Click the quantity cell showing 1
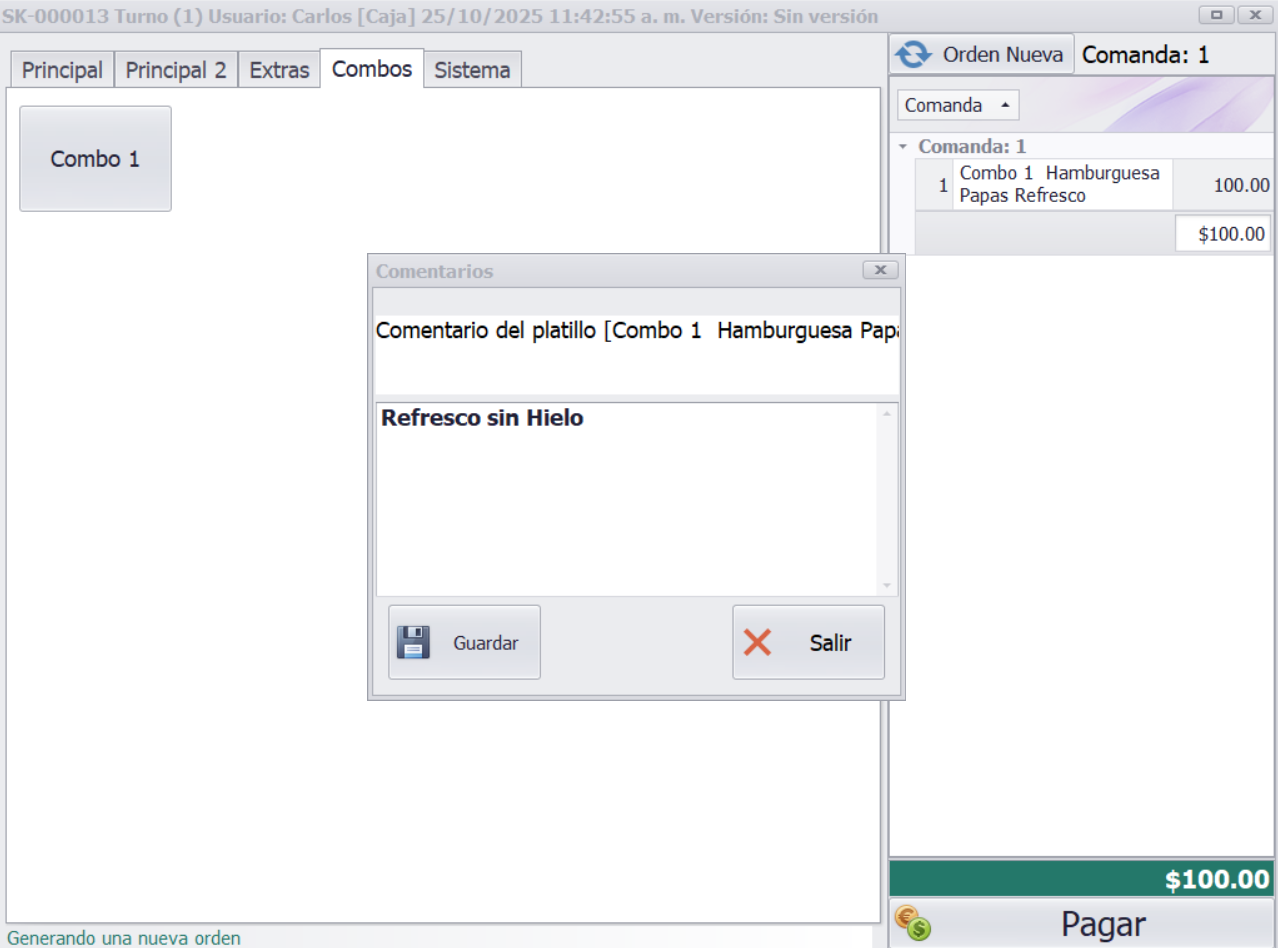This screenshot has height=948, width=1278. click(x=941, y=185)
